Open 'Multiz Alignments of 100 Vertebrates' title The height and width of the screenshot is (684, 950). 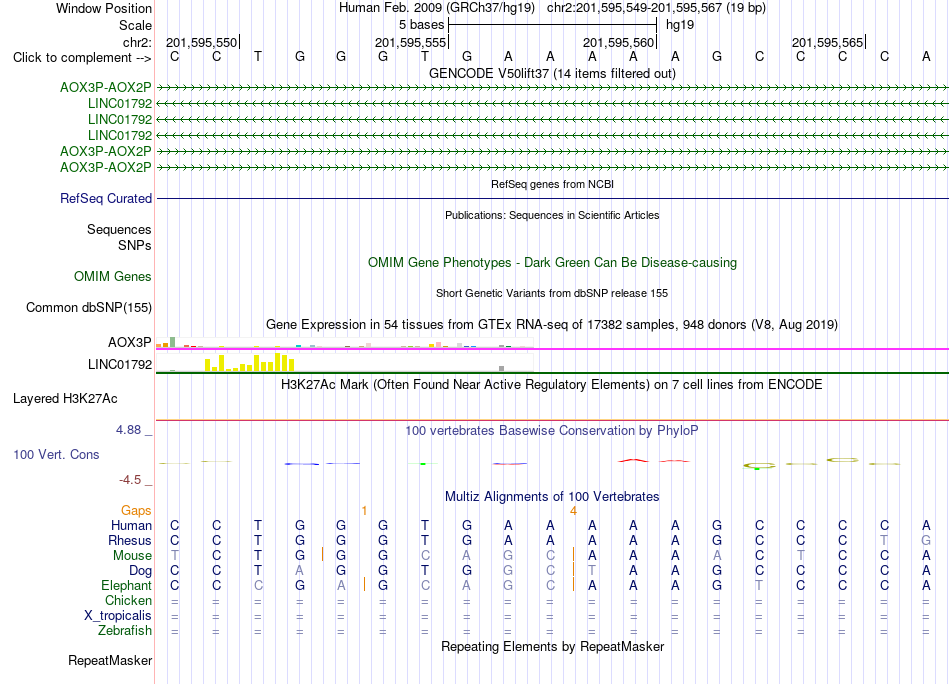coord(552,496)
